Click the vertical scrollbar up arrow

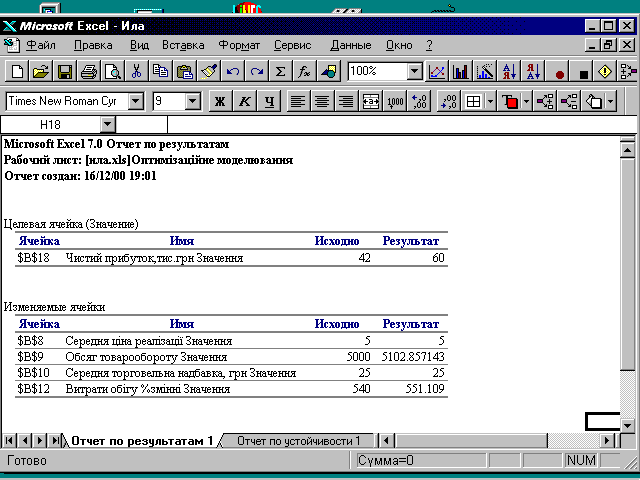628,150
